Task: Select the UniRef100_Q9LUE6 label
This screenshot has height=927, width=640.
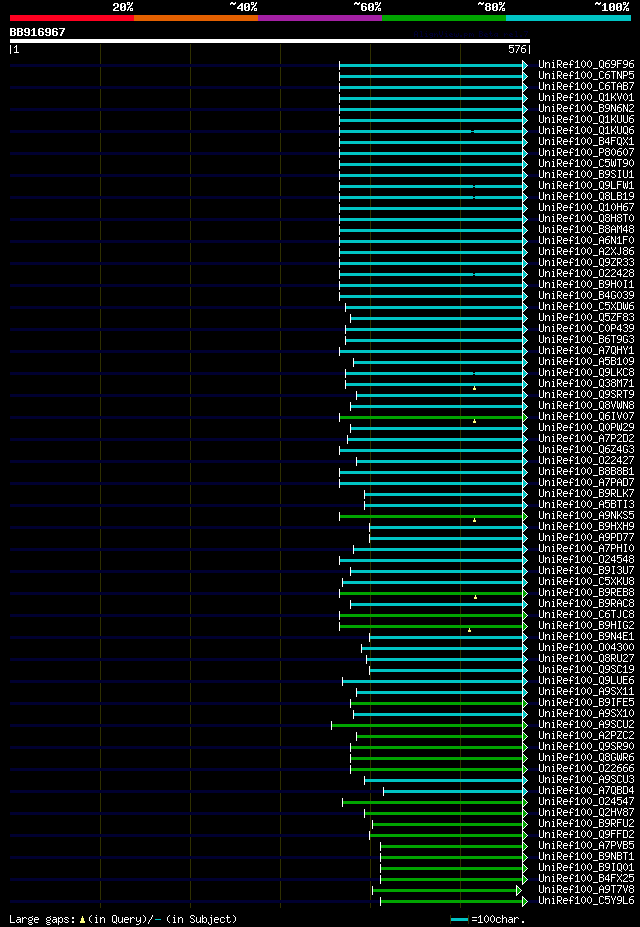Action: tap(586, 681)
